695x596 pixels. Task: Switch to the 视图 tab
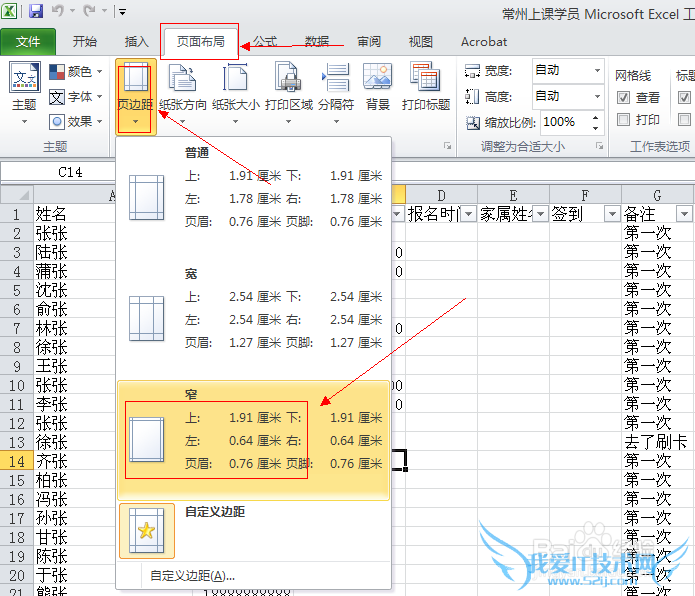pyautogui.click(x=421, y=42)
